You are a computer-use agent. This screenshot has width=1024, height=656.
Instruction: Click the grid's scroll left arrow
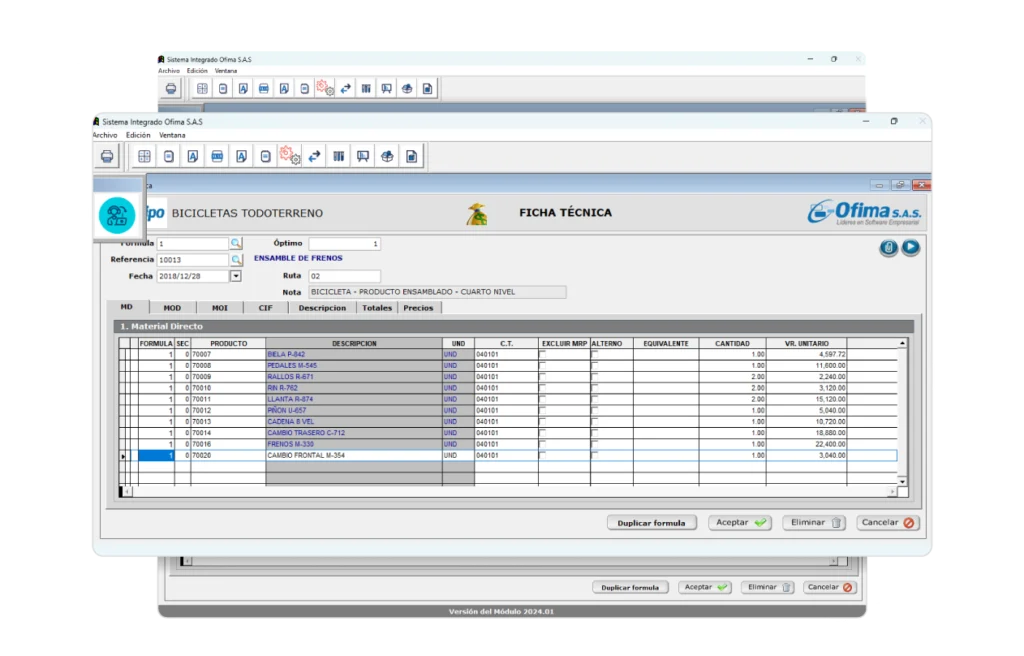point(127,491)
